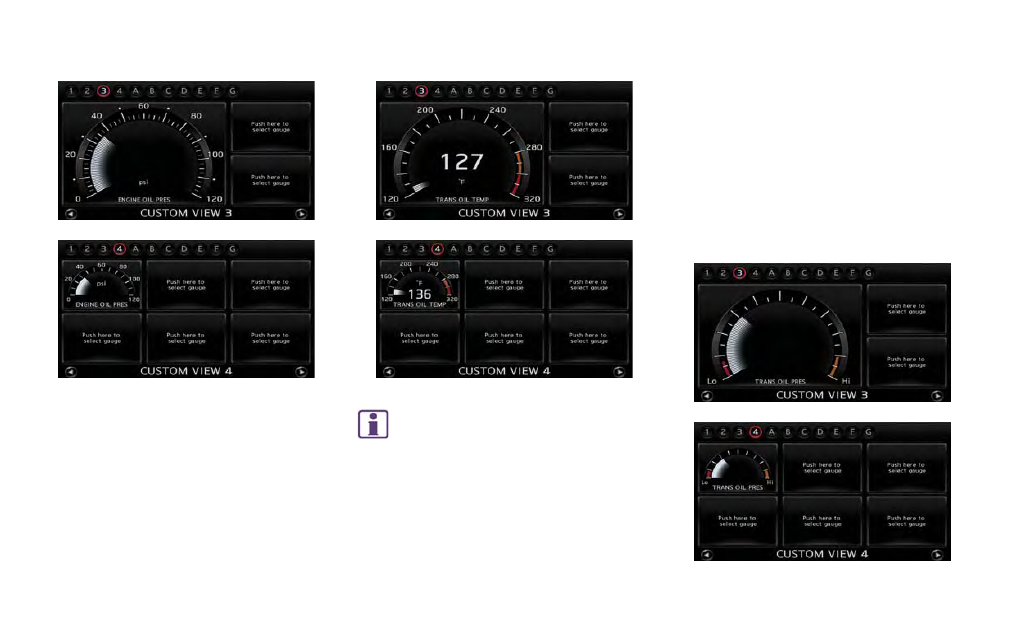Click 'CUSTOM VIEW 4' title on 136°F Trans Oil Temp screen
The image size is (1010, 643).
click(x=504, y=371)
